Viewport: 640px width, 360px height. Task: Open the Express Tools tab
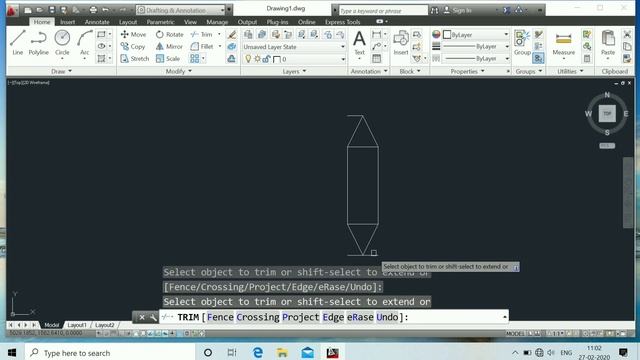(342, 22)
